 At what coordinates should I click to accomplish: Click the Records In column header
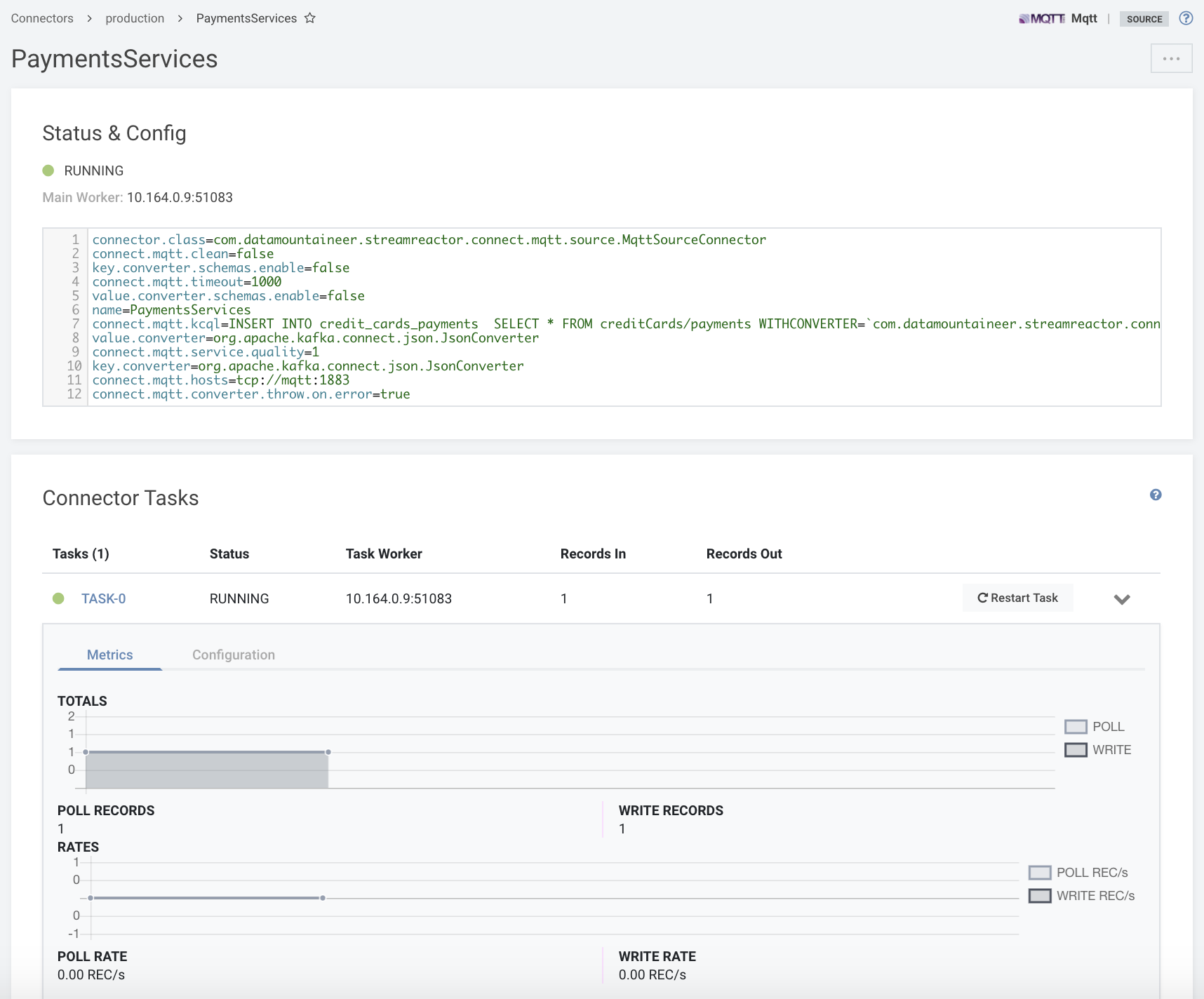pyautogui.click(x=593, y=554)
